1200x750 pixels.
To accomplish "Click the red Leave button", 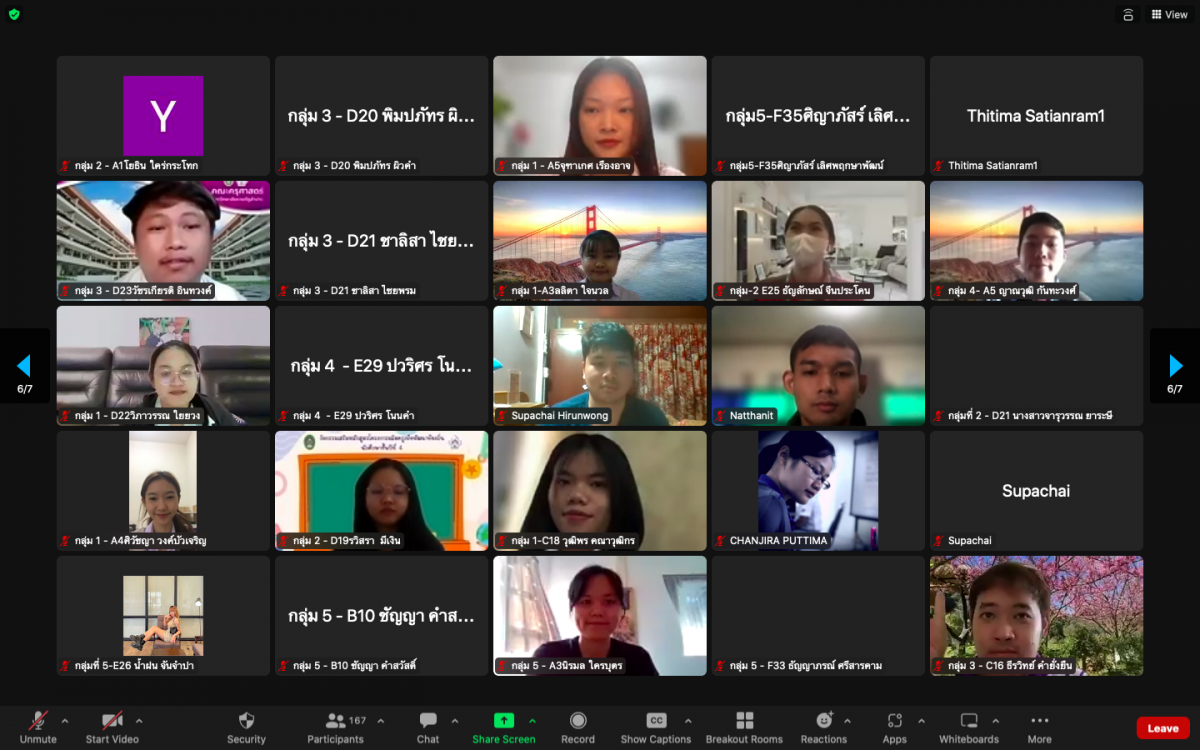I will (x=1162, y=728).
